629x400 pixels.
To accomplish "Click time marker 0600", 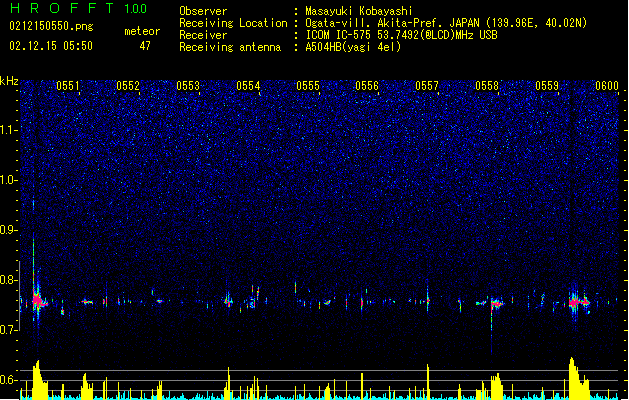I will pos(607,86).
